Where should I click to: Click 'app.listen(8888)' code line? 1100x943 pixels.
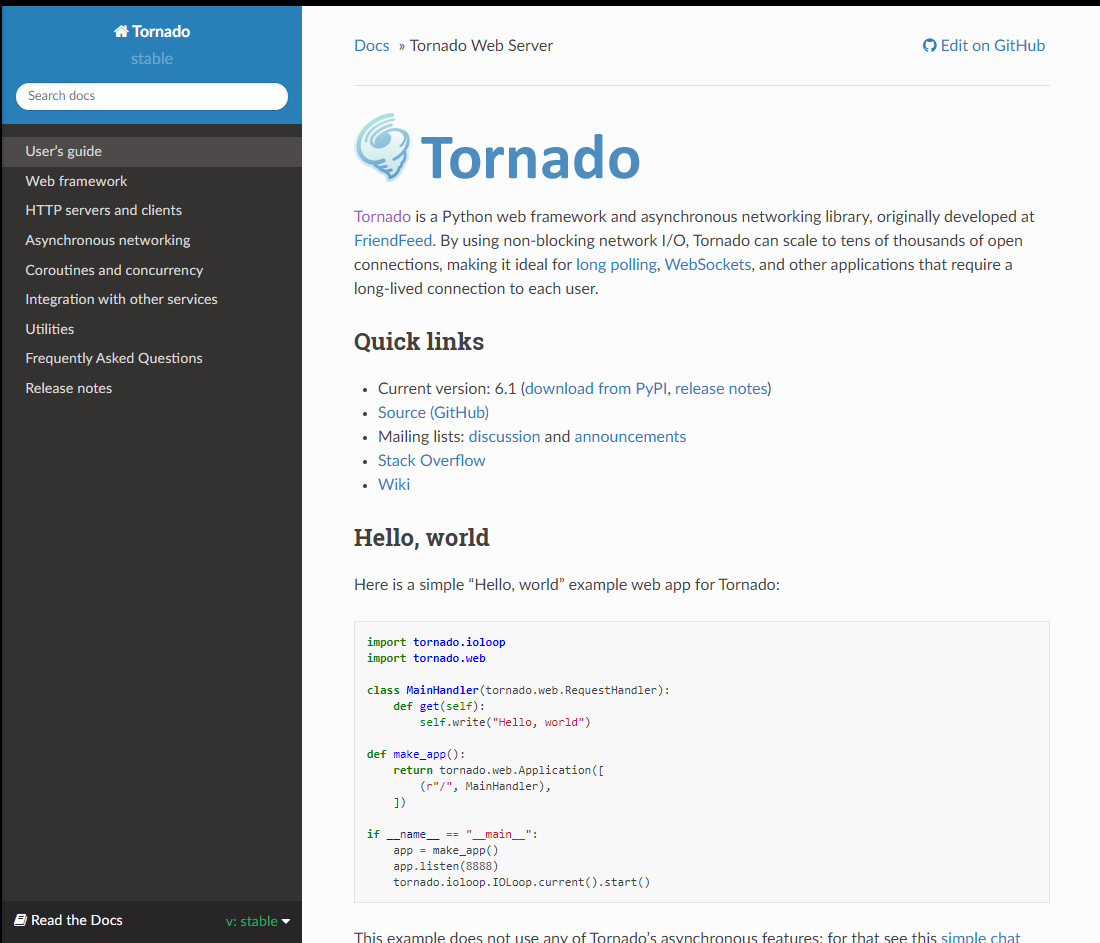[x=445, y=866]
